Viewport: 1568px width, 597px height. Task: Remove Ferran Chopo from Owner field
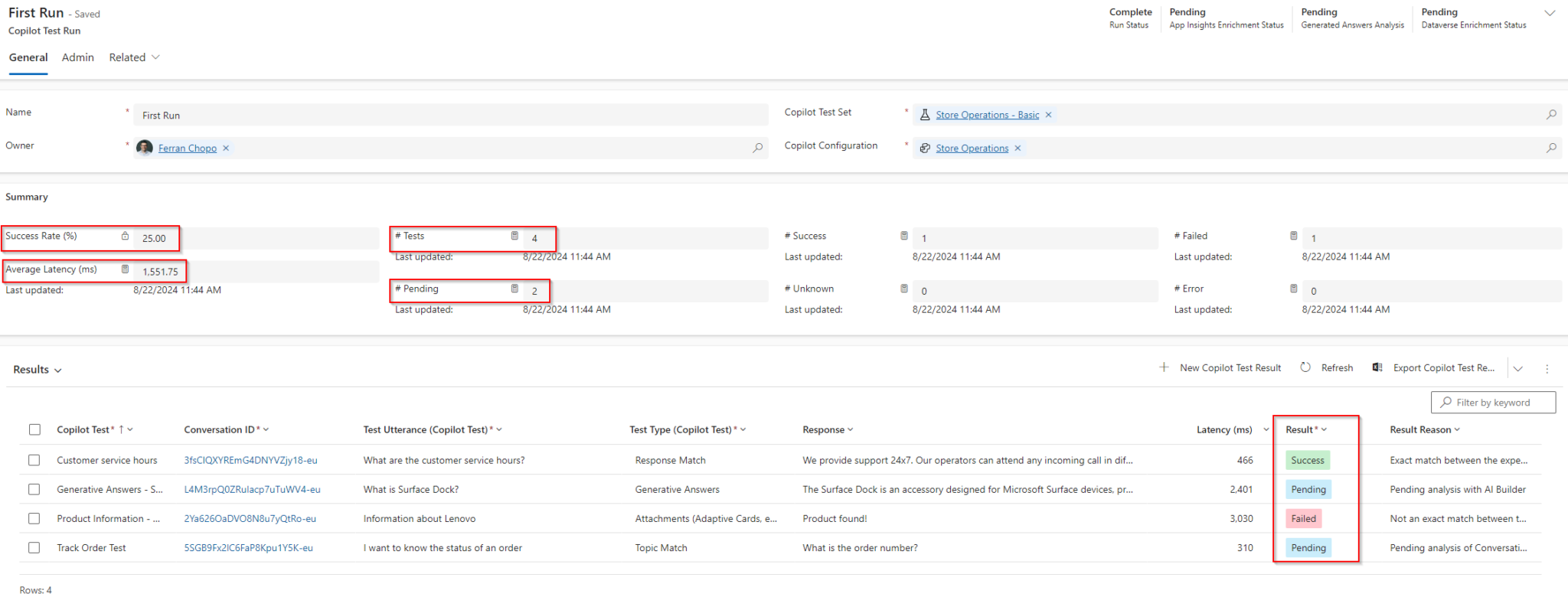[226, 148]
